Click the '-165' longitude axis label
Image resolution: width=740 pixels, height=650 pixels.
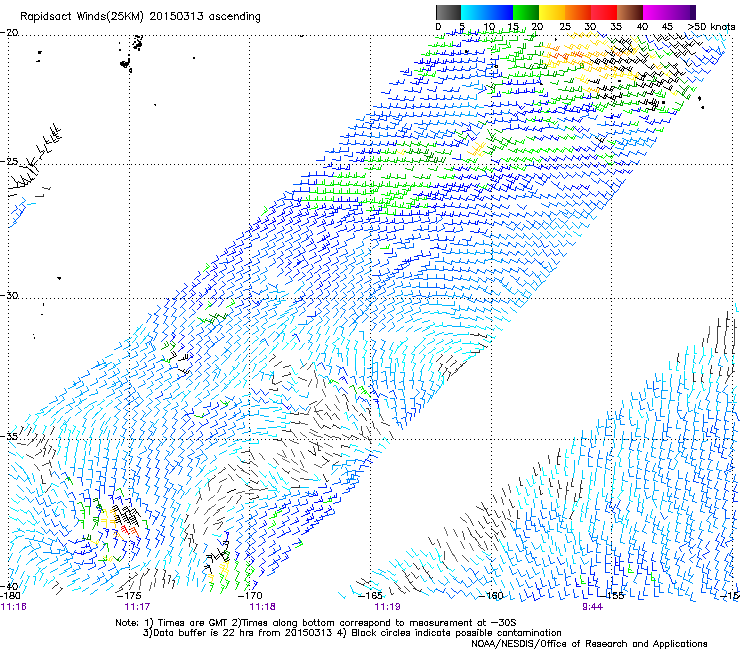point(370,596)
